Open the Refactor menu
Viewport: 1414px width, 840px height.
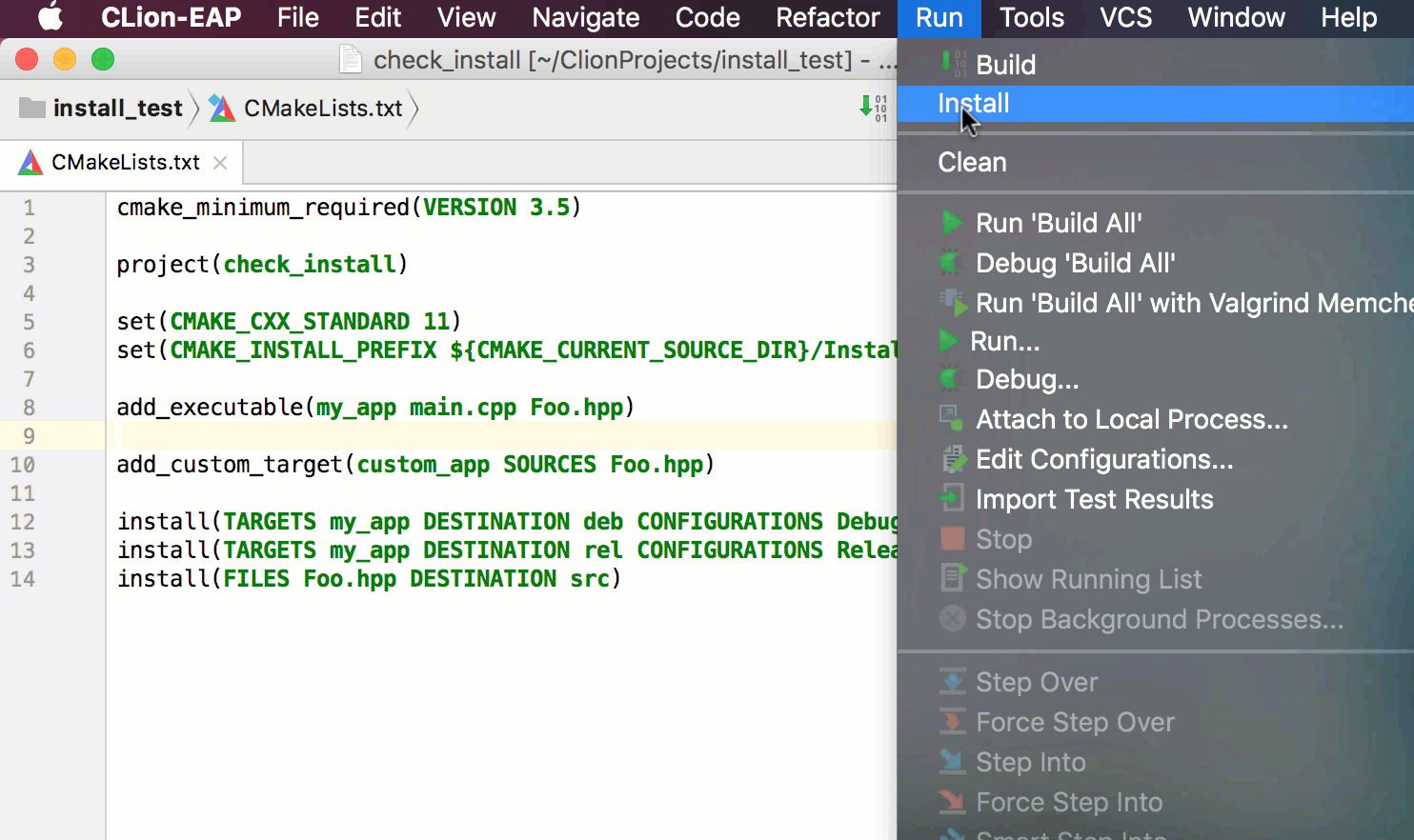pos(828,17)
